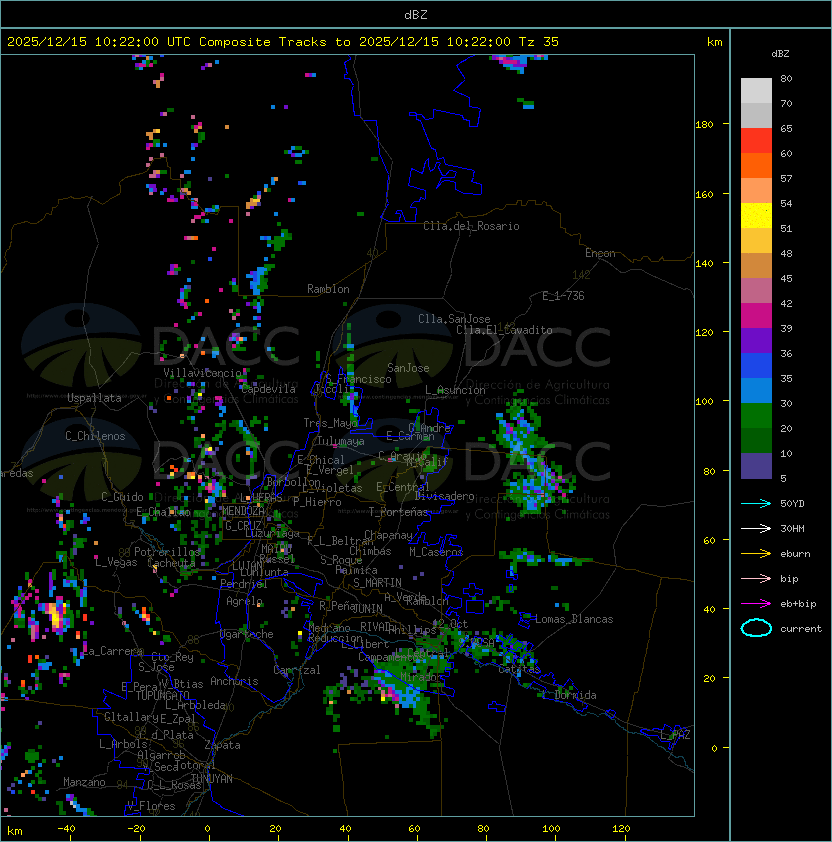Viewport: 832px width, 842px height.
Task: Click the 'L_PAZ' label
Action: (676, 736)
